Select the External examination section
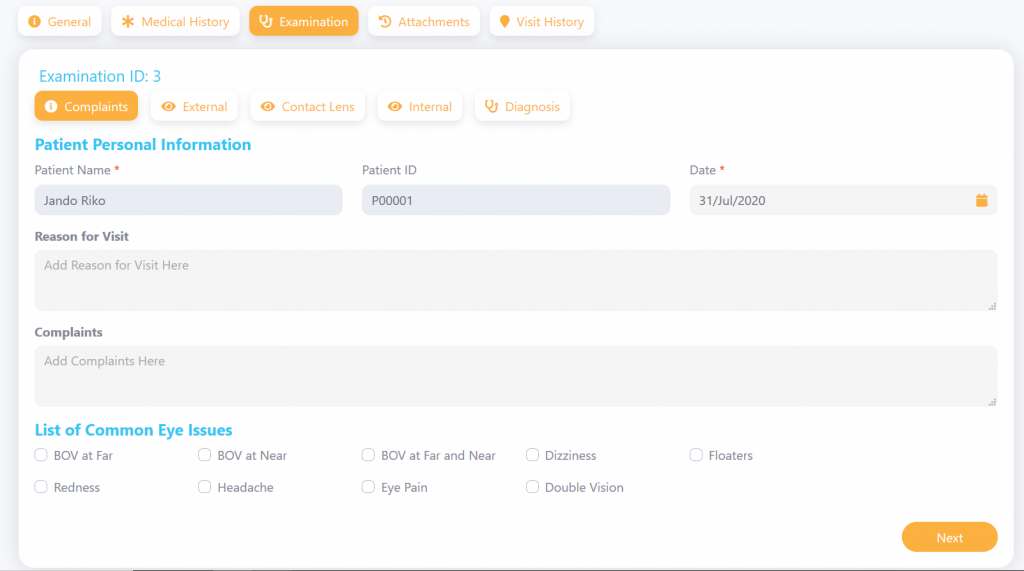 pyautogui.click(x=194, y=106)
